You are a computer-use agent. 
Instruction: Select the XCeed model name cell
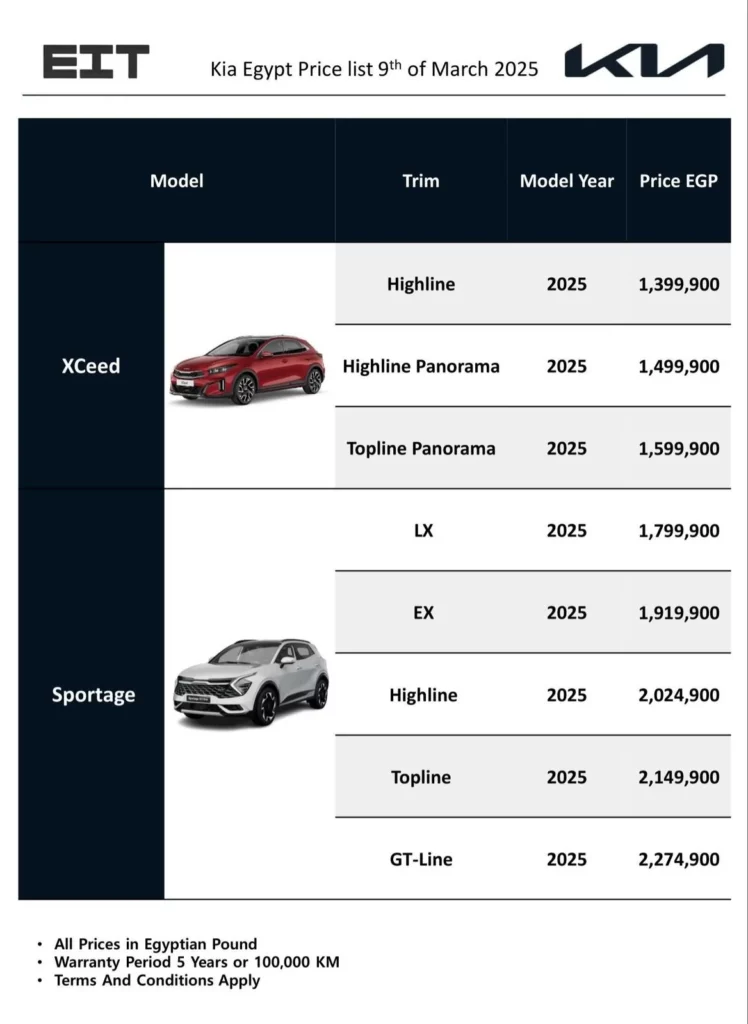coord(91,366)
